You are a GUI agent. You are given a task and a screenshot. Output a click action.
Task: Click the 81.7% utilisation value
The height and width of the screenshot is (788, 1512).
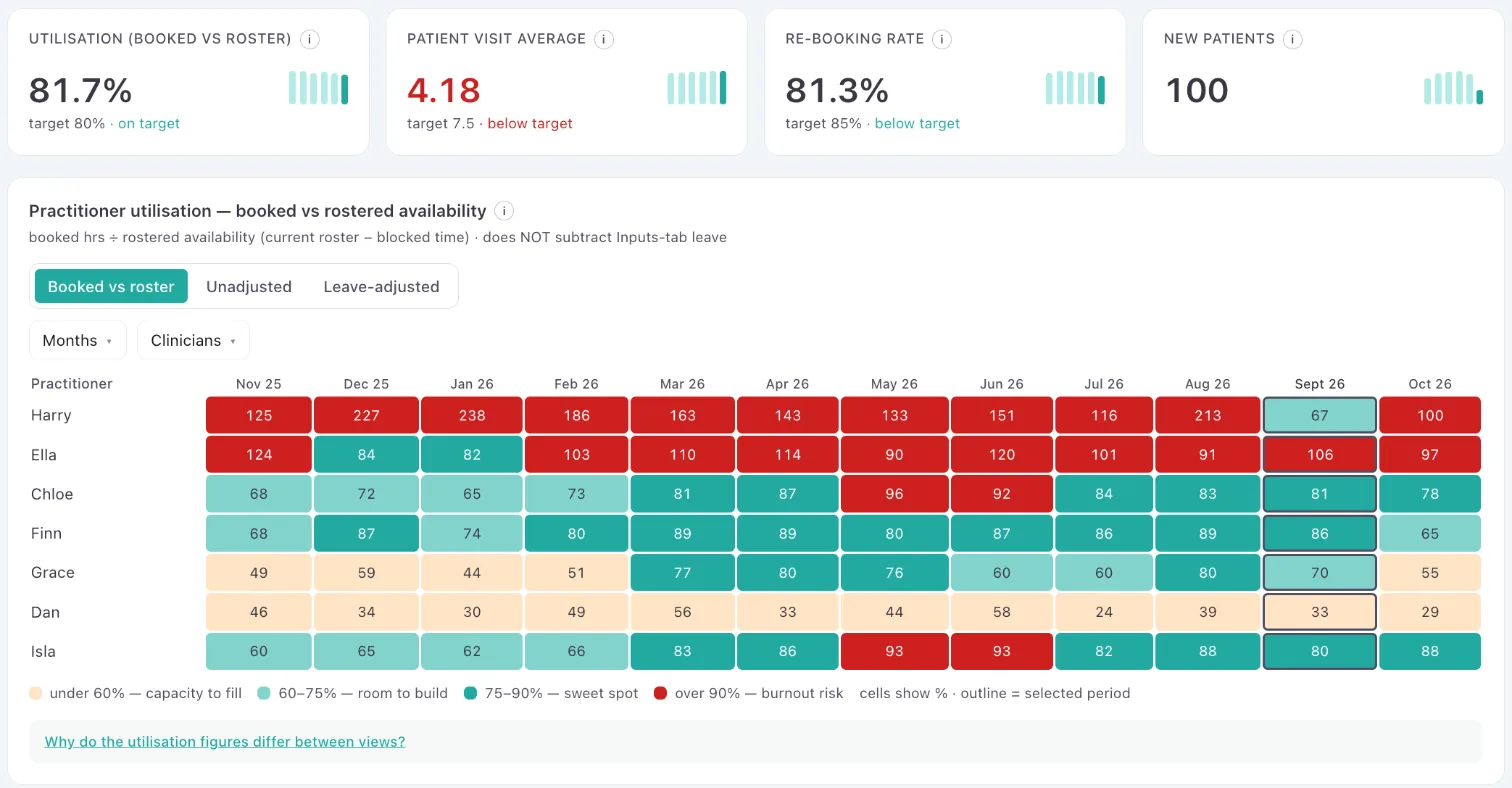point(81,90)
